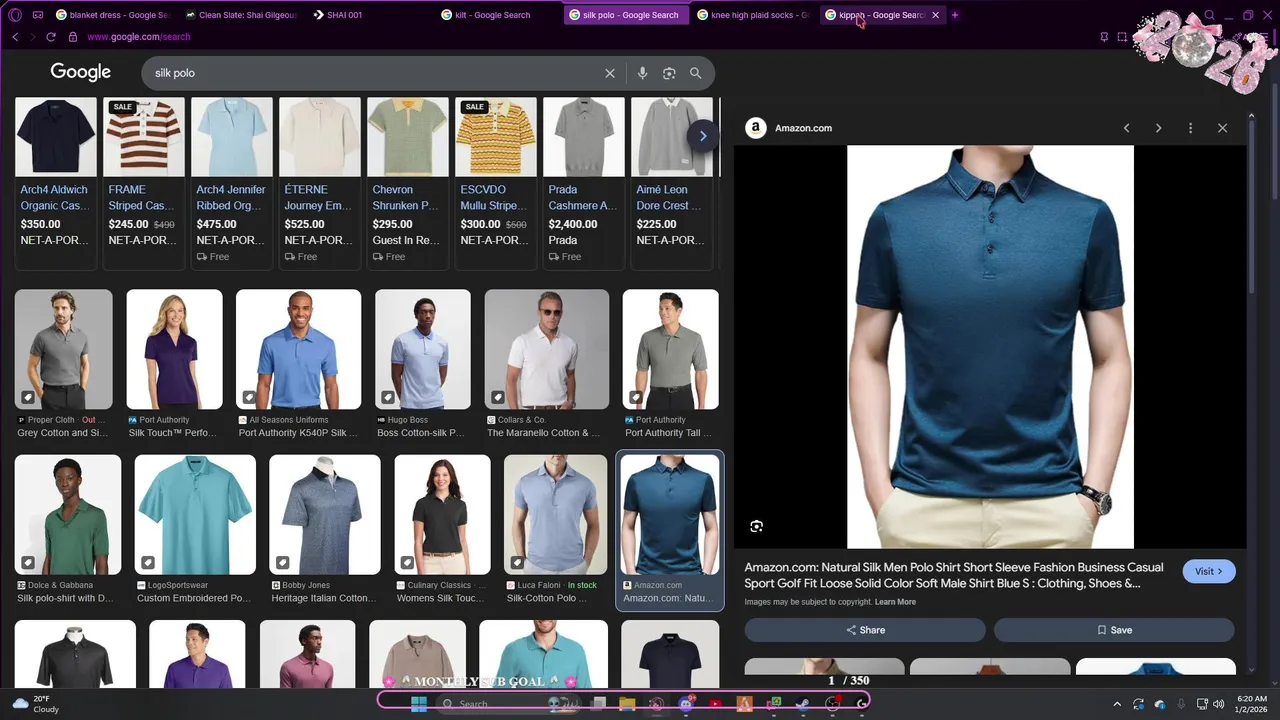The image size is (1280, 720).
Task: Save the selected image
Action: pyautogui.click(x=1114, y=630)
